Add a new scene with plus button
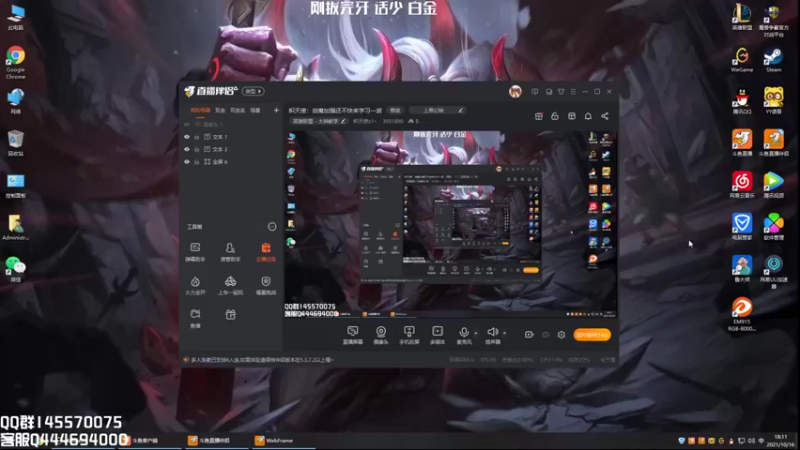The image size is (800, 450). (x=276, y=110)
